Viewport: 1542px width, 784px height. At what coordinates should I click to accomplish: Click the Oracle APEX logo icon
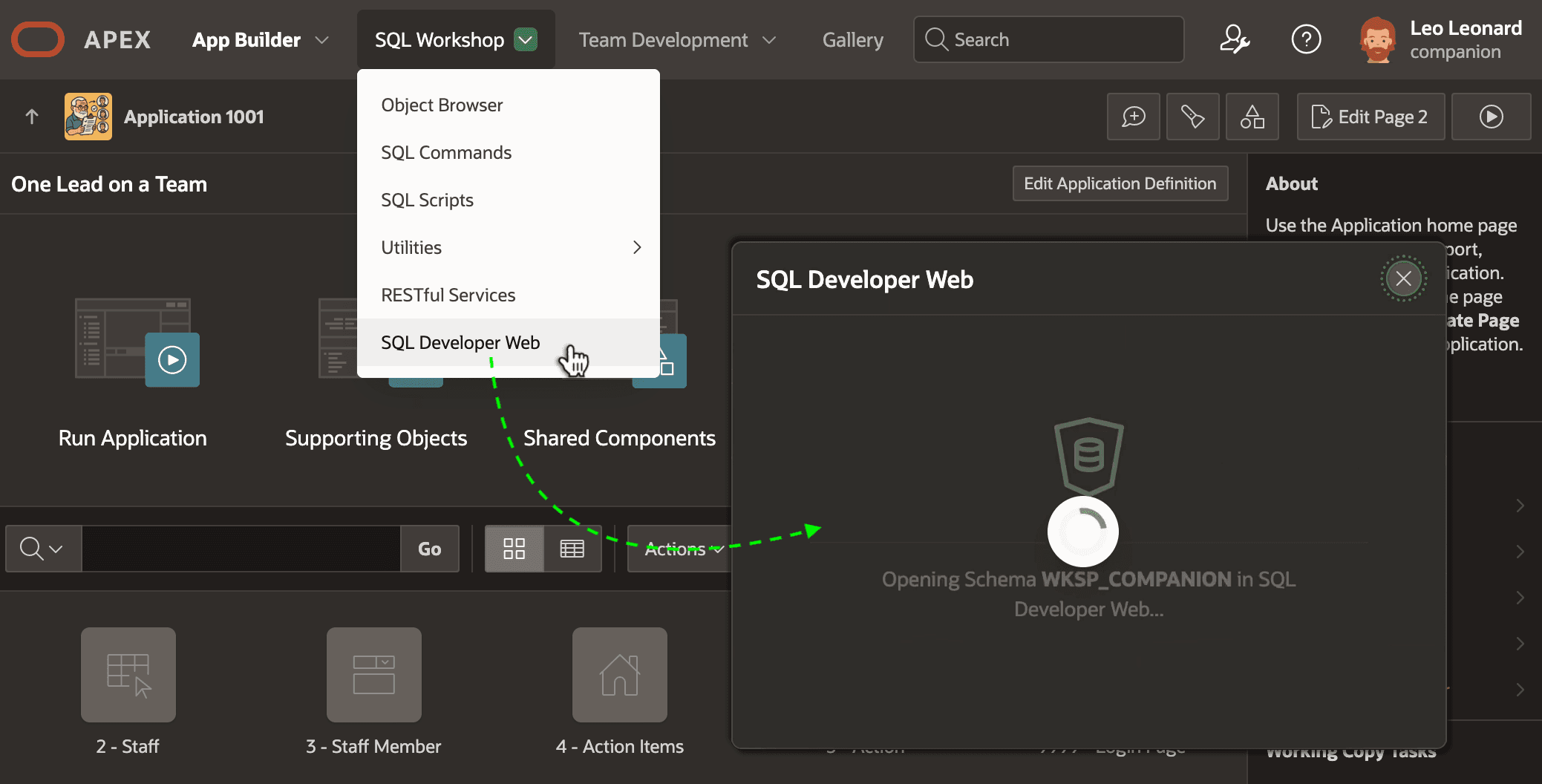point(38,39)
